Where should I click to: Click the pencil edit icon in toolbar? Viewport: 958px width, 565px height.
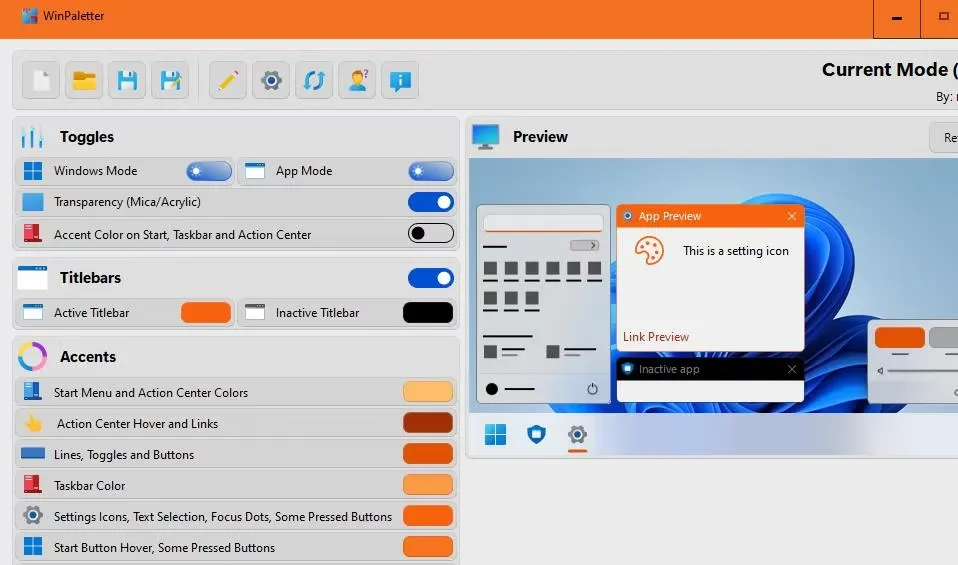228,80
